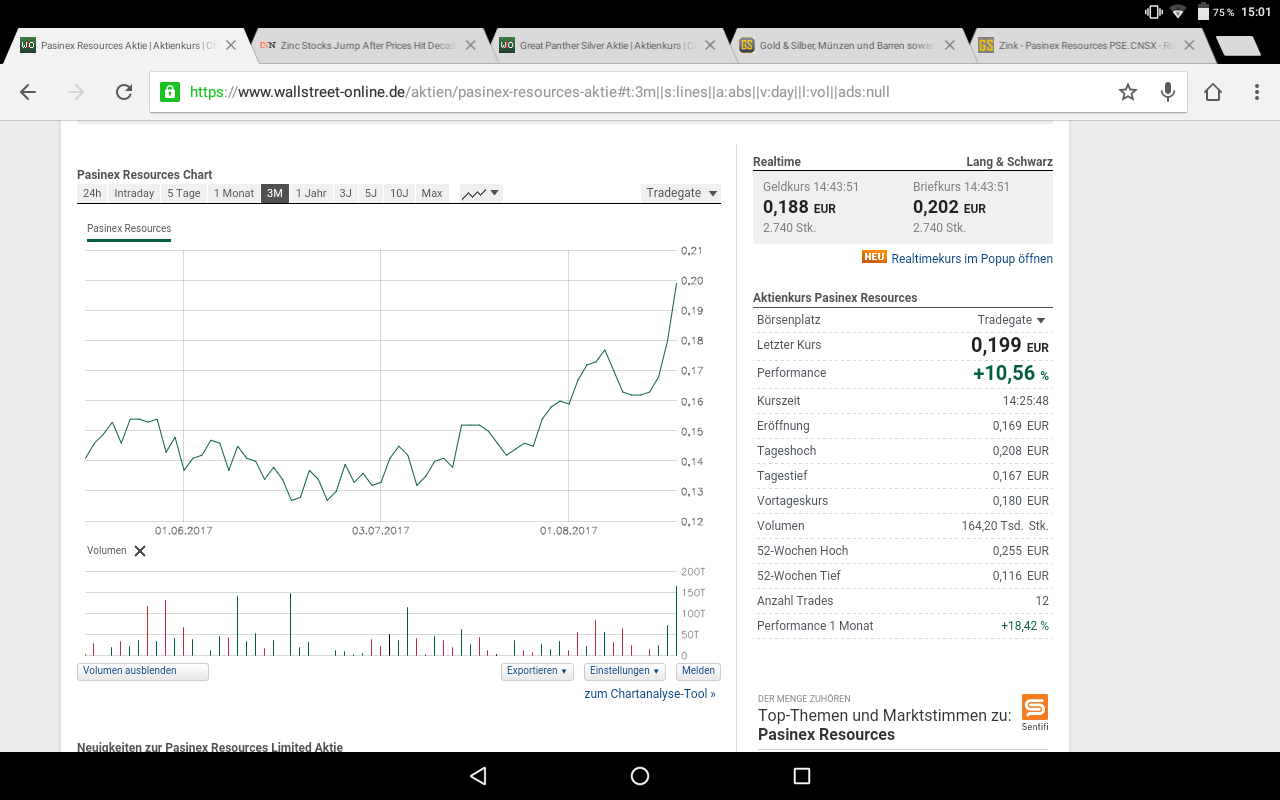Click the Briefkurs value 0,202 EUR
Image resolution: width=1280 pixels, height=800 pixels.
[x=949, y=208]
